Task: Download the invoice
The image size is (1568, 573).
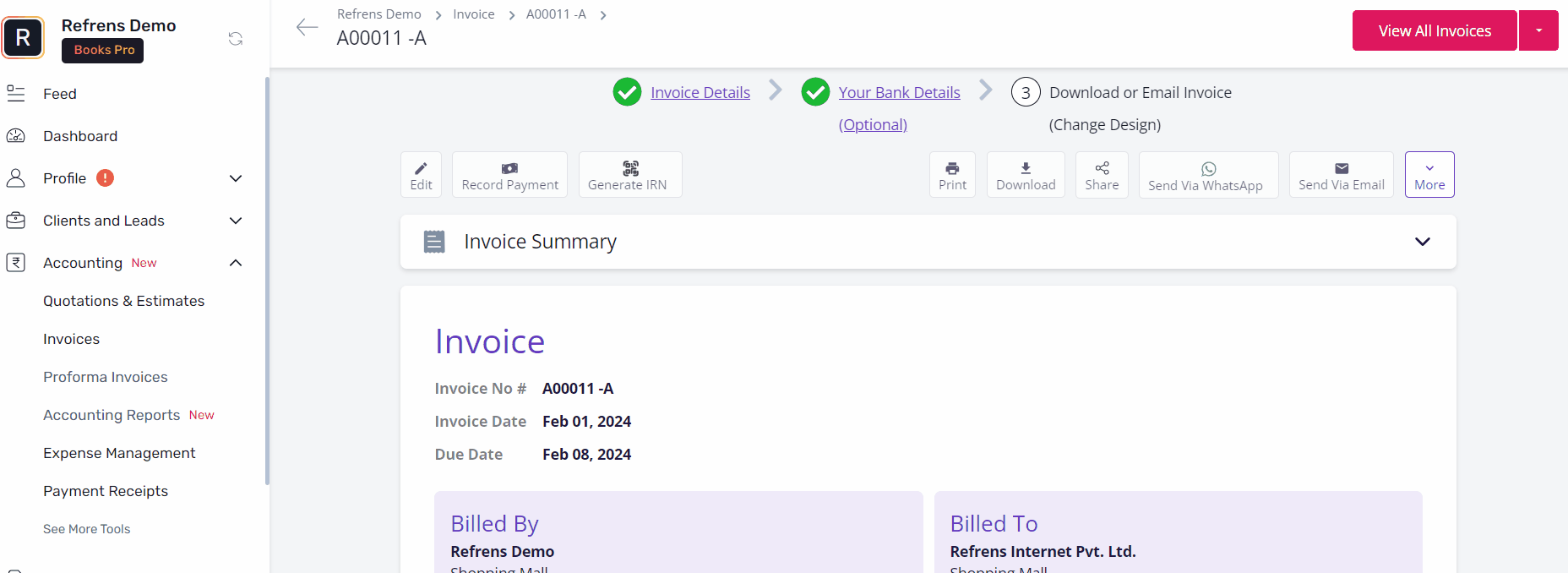Action: 1026,175
